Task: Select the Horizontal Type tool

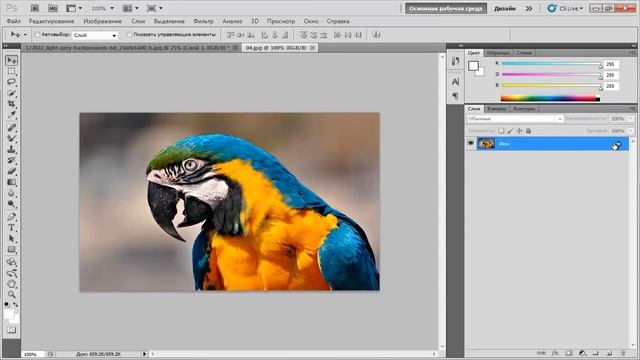Action: (11, 228)
